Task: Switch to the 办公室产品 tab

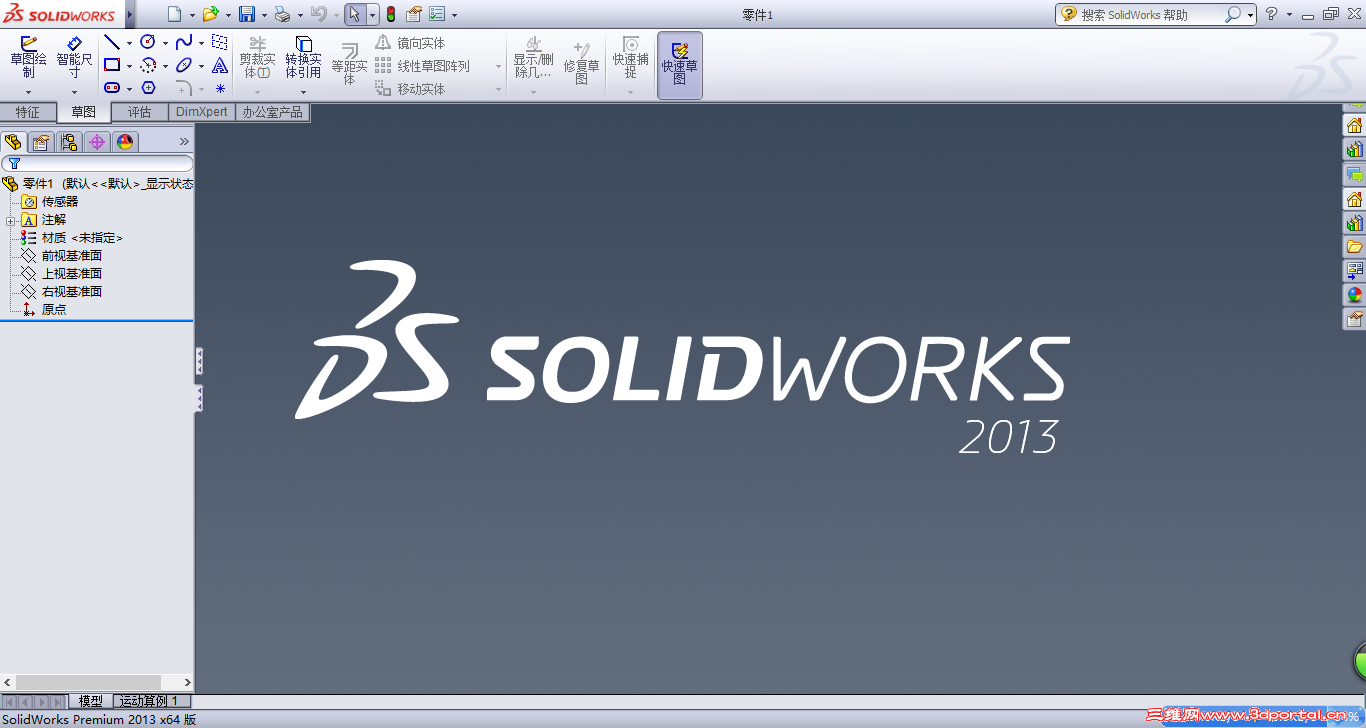Action: 272,112
